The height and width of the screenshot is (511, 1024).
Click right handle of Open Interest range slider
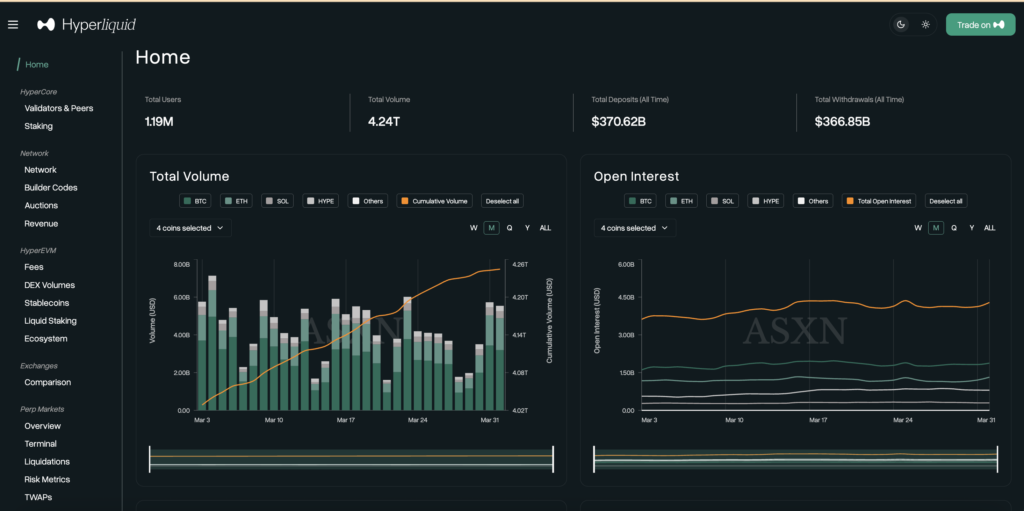(998, 459)
